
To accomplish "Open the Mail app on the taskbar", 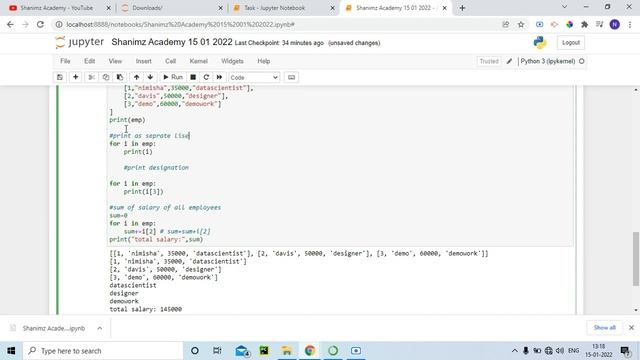I will tap(242, 351).
